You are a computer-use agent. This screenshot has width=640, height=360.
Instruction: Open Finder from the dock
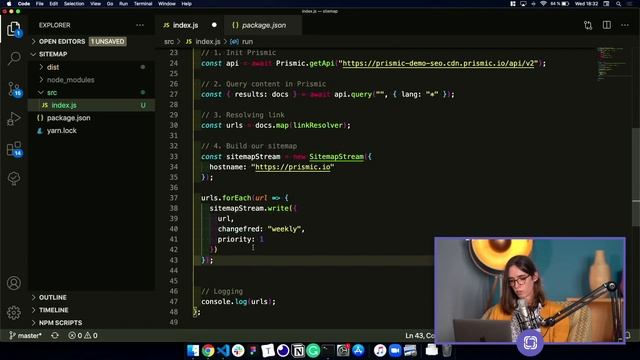[193, 350]
